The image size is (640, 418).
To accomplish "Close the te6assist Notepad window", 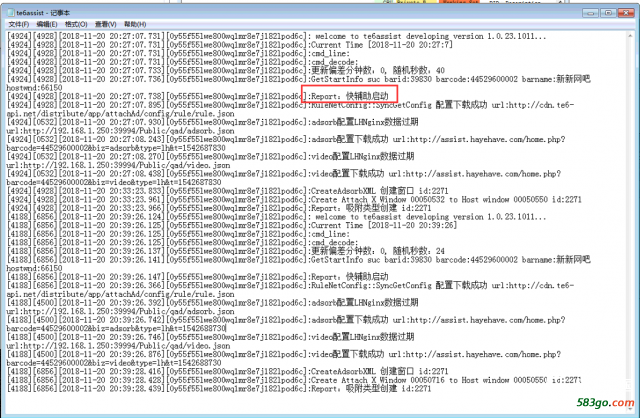I will click(x=626, y=13).
